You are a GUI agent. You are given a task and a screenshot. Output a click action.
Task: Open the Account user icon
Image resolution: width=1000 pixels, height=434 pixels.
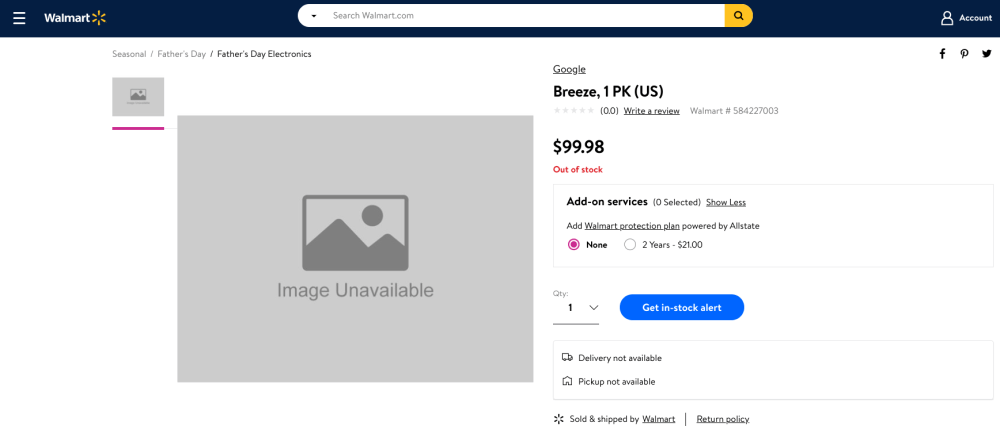(x=947, y=18)
